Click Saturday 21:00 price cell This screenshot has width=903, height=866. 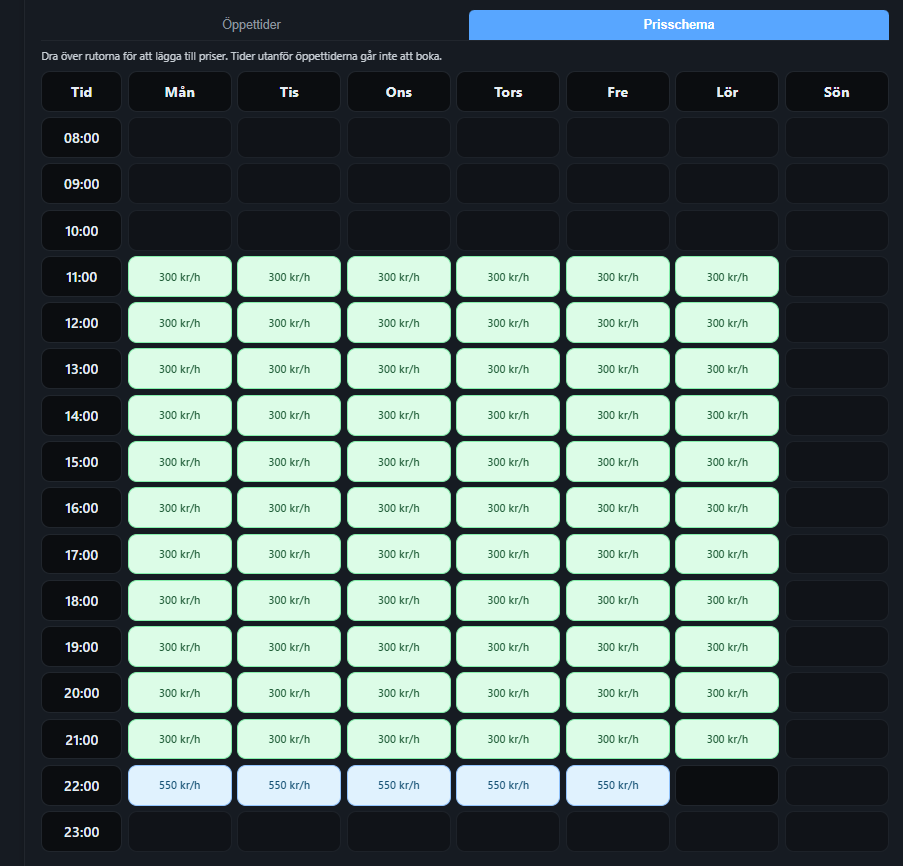click(727, 739)
